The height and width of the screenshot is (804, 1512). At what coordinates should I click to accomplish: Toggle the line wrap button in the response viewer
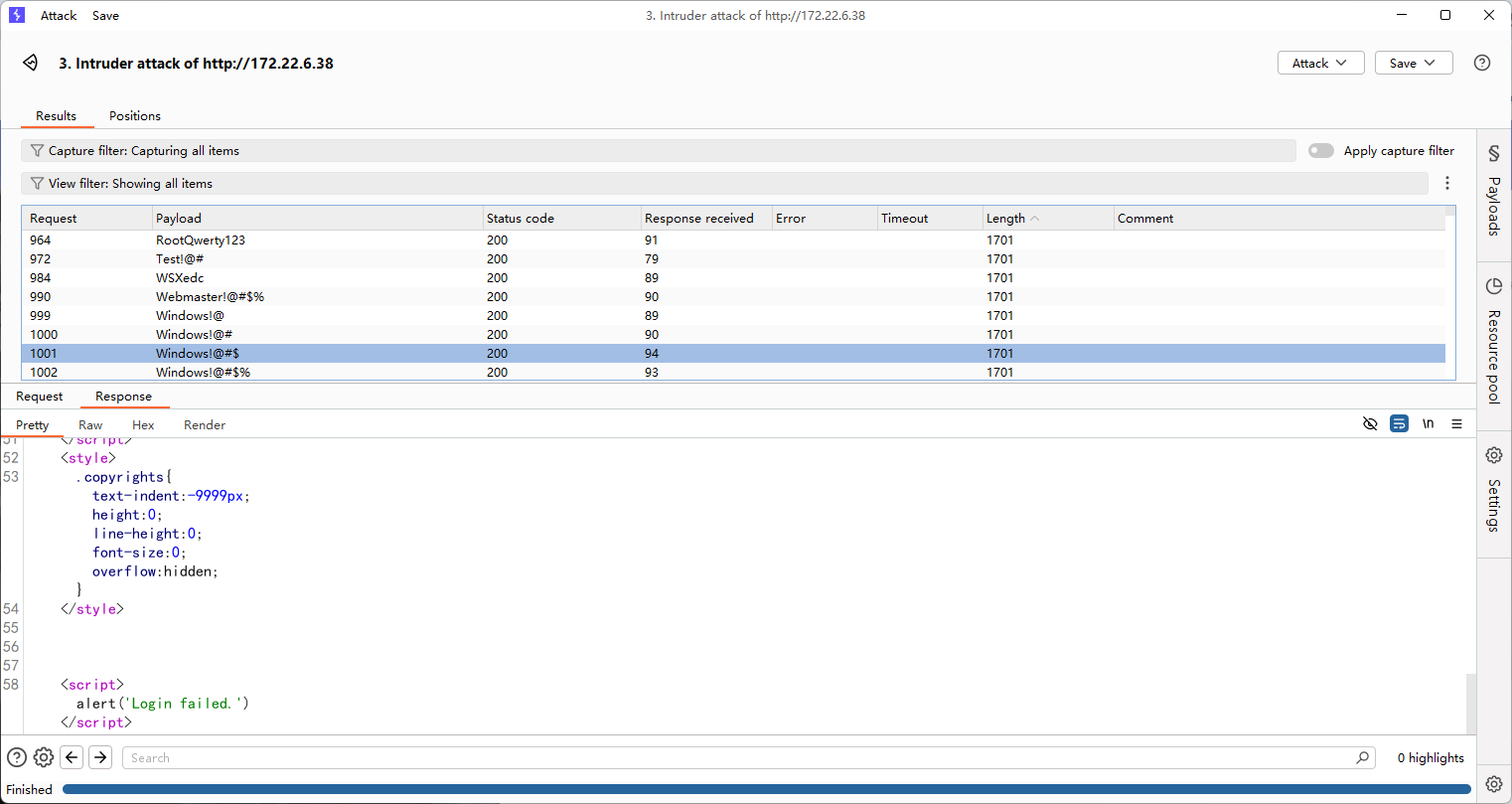tap(1399, 424)
